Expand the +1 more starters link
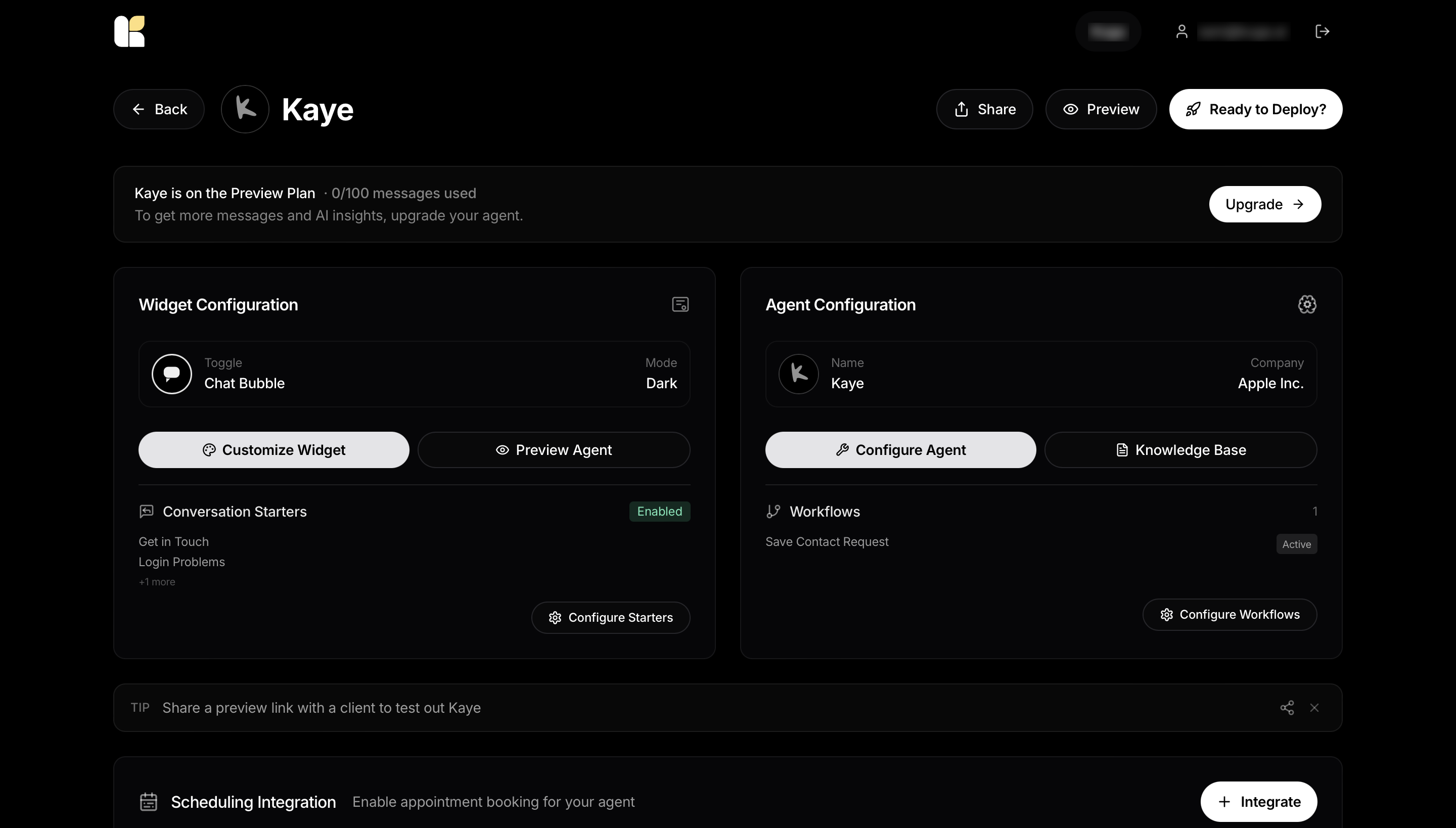Image resolution: width=1456 pixels, height=828 pixels. [157, 582]
